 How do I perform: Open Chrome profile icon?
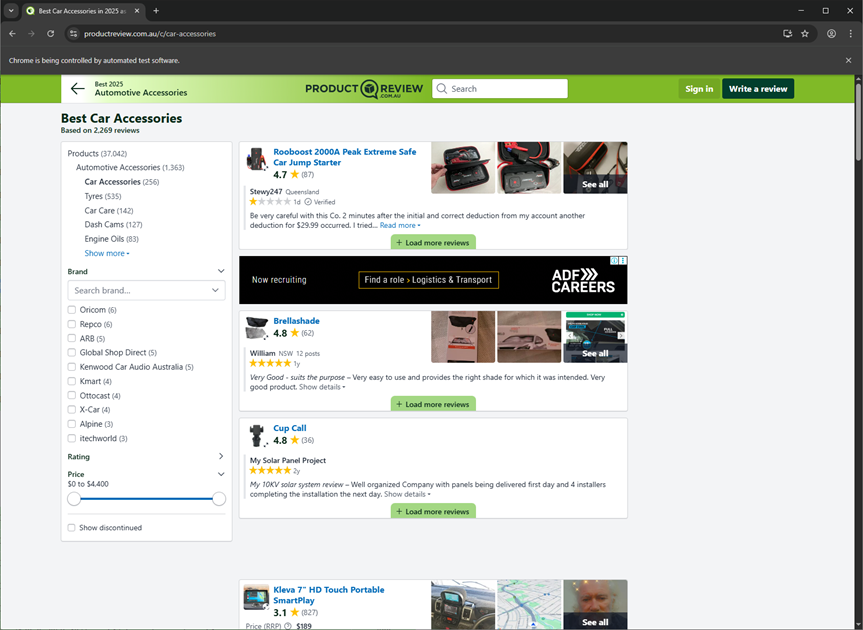[831, 33]
